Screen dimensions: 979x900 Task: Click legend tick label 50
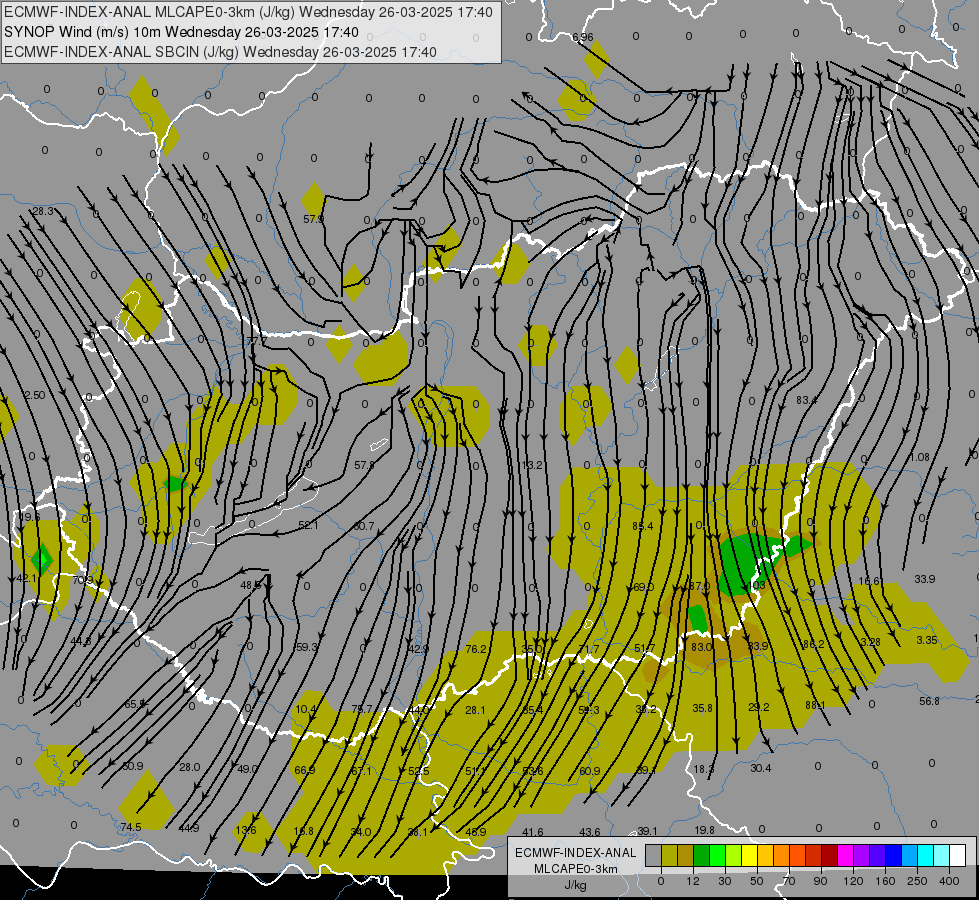[x=756, y=881]
